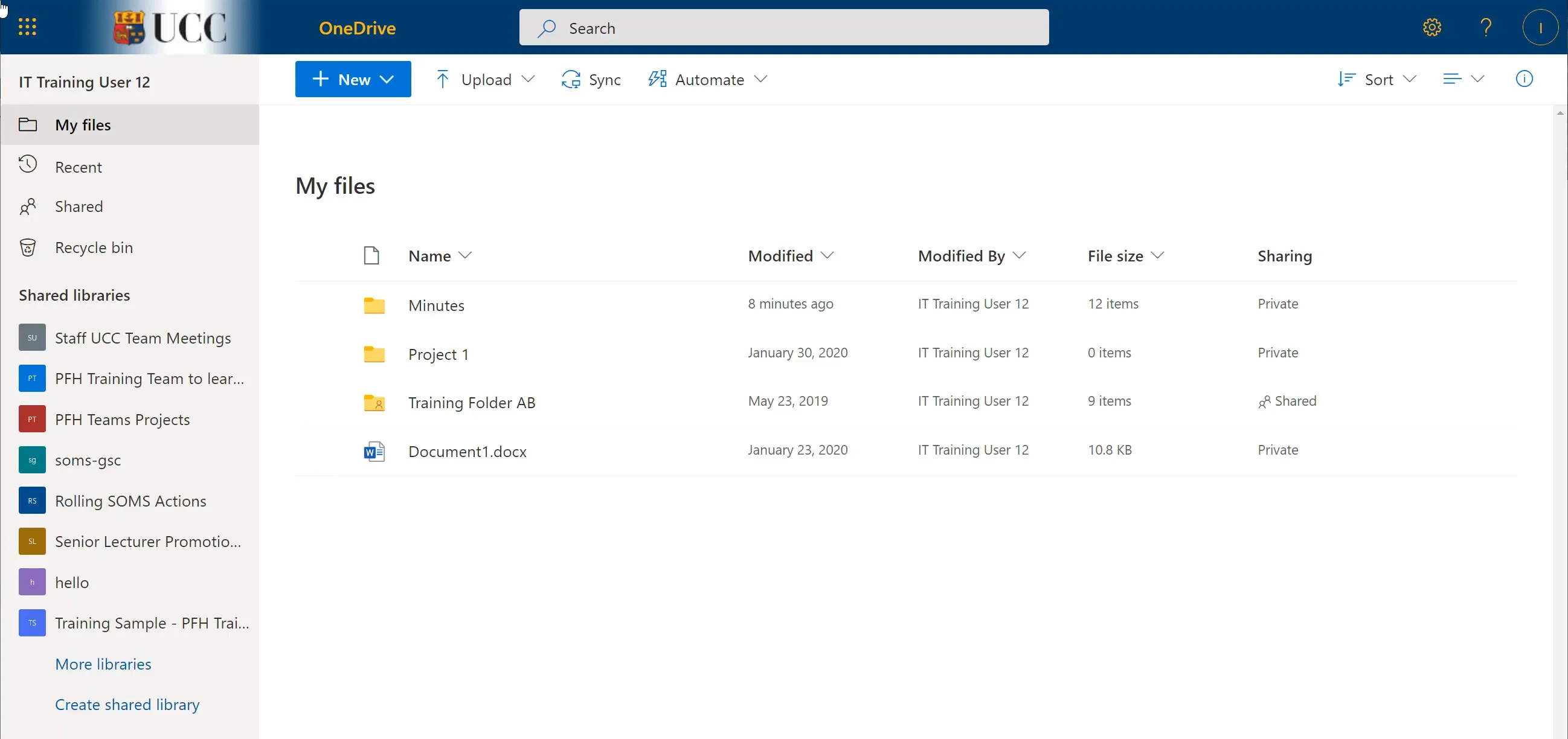Click the Word icon for Document1.docx
The width and height of the screenshot is (1568, 739).
coord(374,451)
